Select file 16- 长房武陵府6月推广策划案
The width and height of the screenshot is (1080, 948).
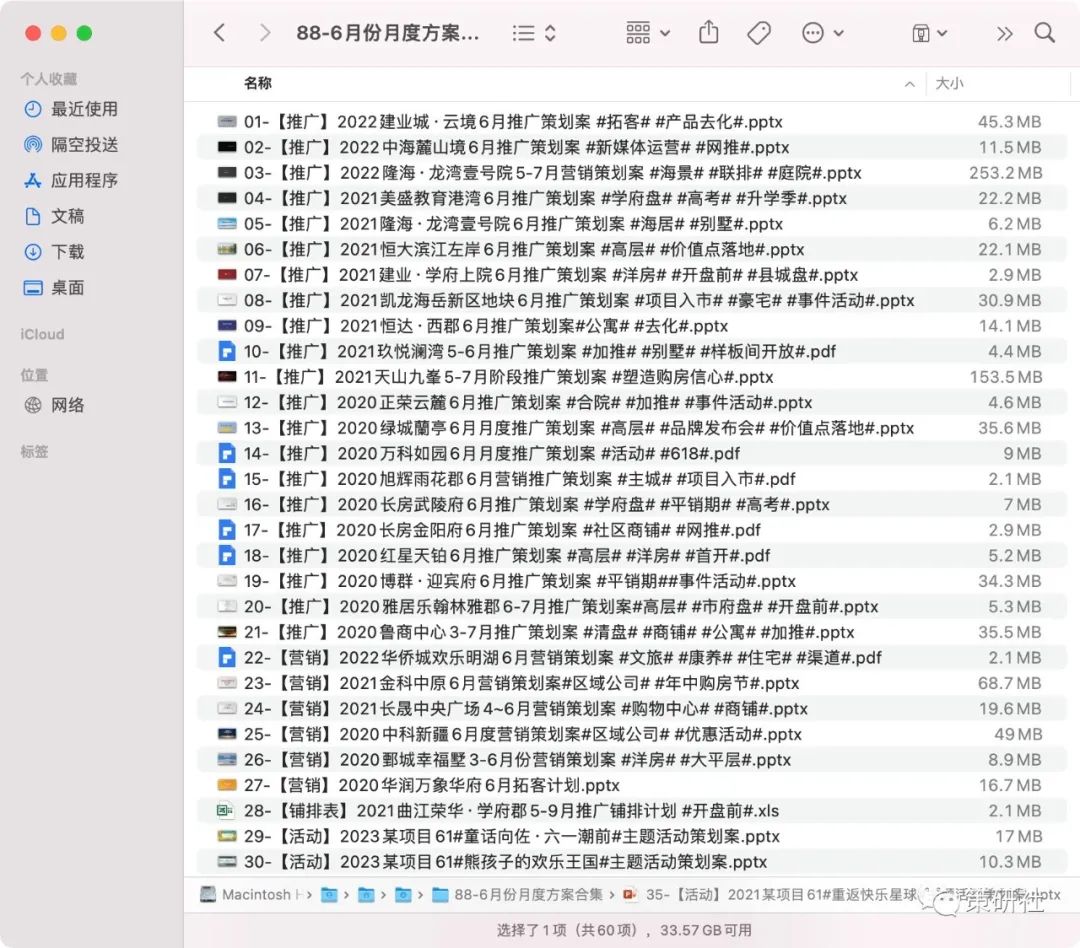pos(632,504)
